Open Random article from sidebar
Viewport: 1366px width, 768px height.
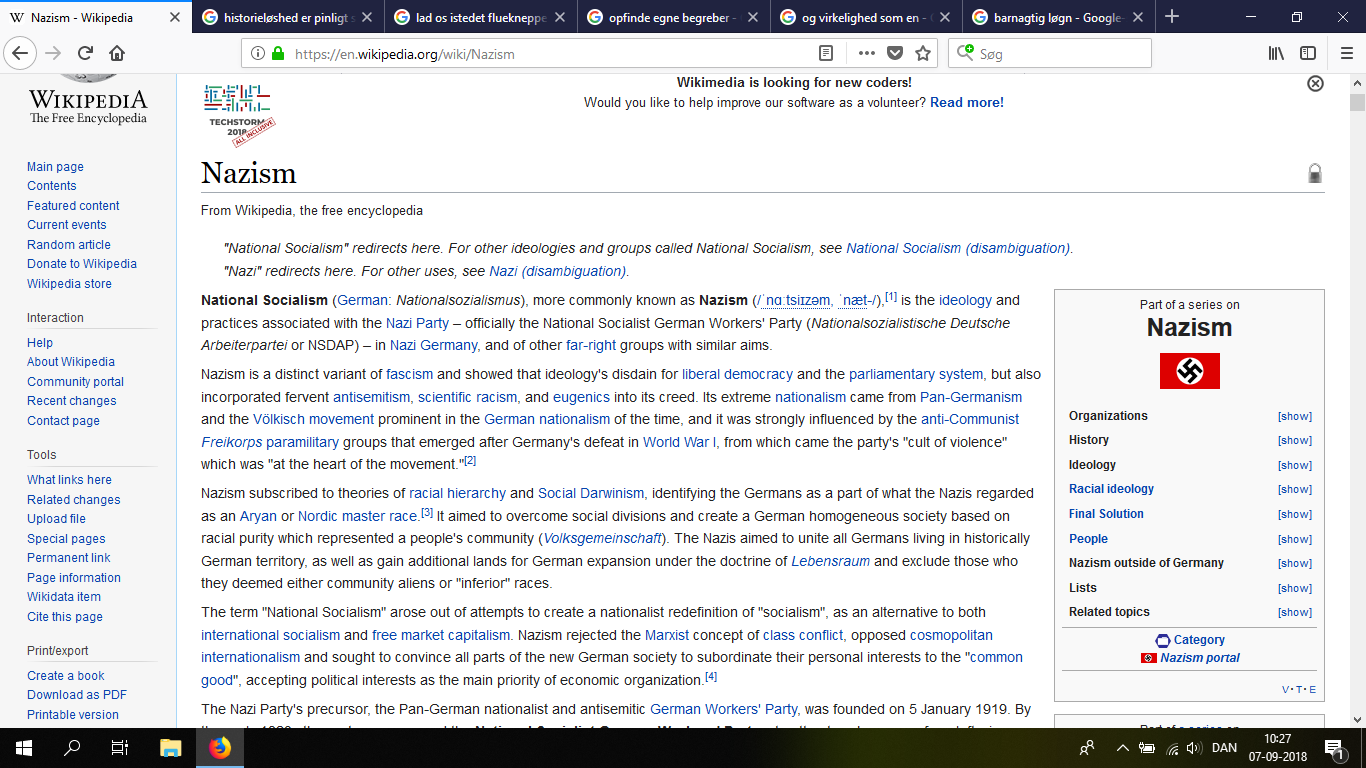point(69,245)
